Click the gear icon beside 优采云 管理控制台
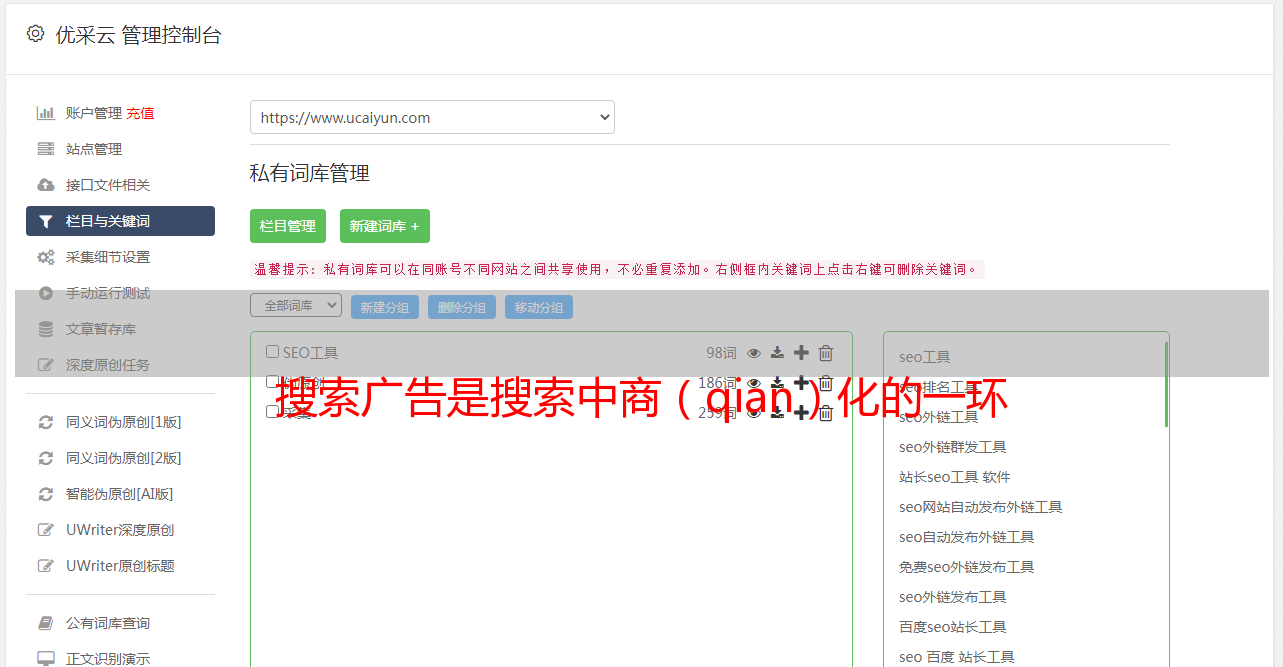Screen dimensions: 1283x667 click(35, 34)
